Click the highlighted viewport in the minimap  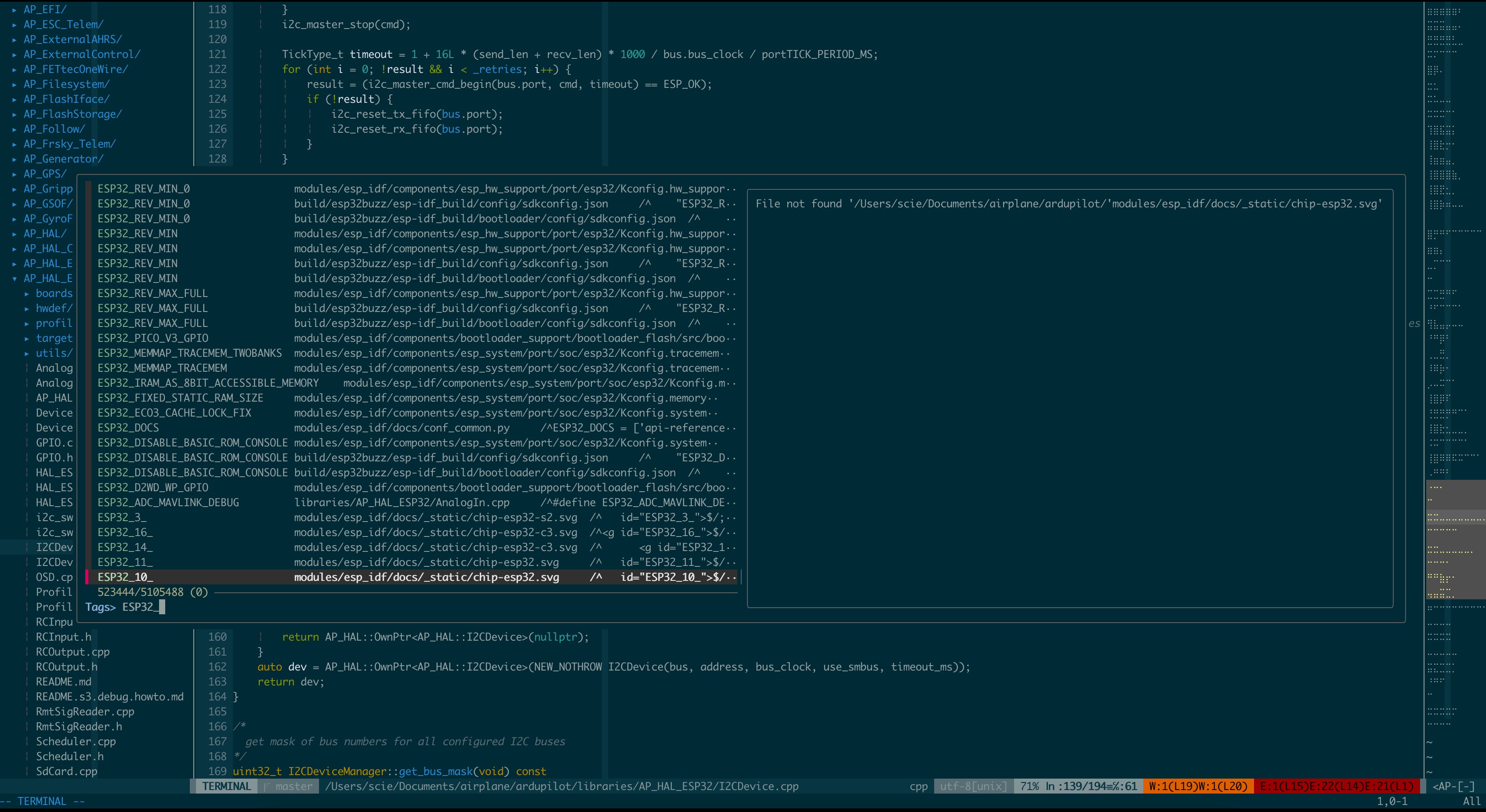coord(1455,540)
